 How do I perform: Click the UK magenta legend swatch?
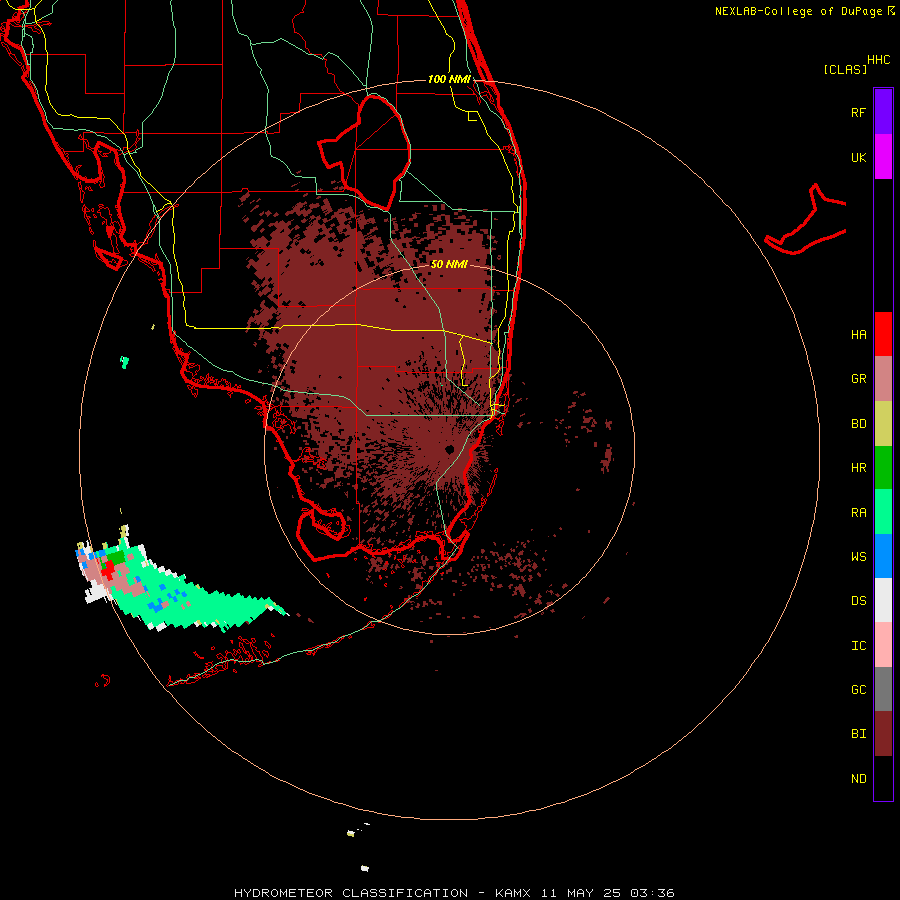(x=883, y=157)
